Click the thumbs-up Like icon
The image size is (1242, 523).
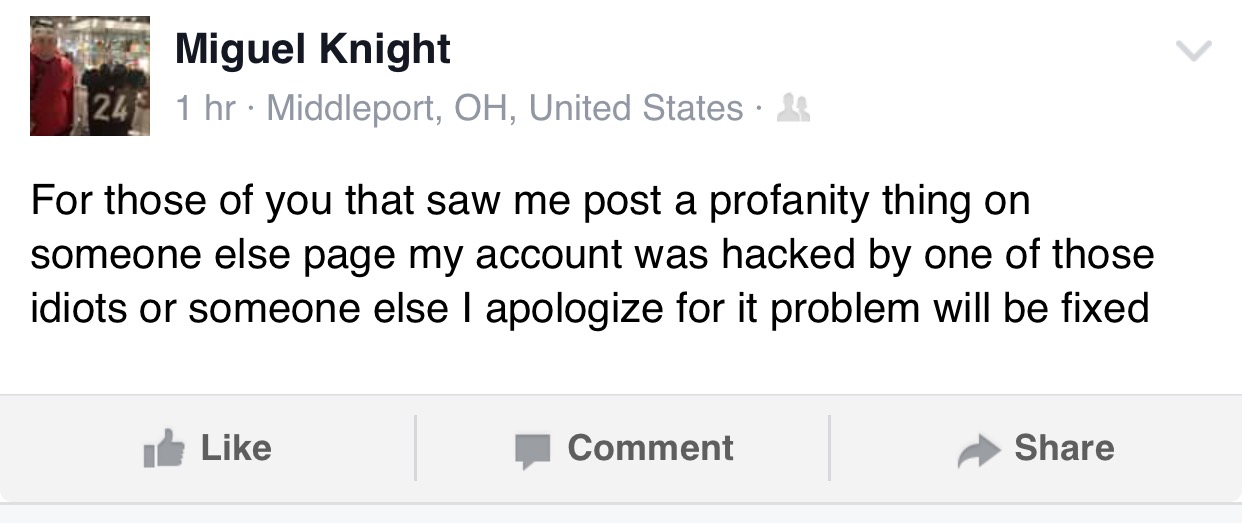tap(165, 449)
